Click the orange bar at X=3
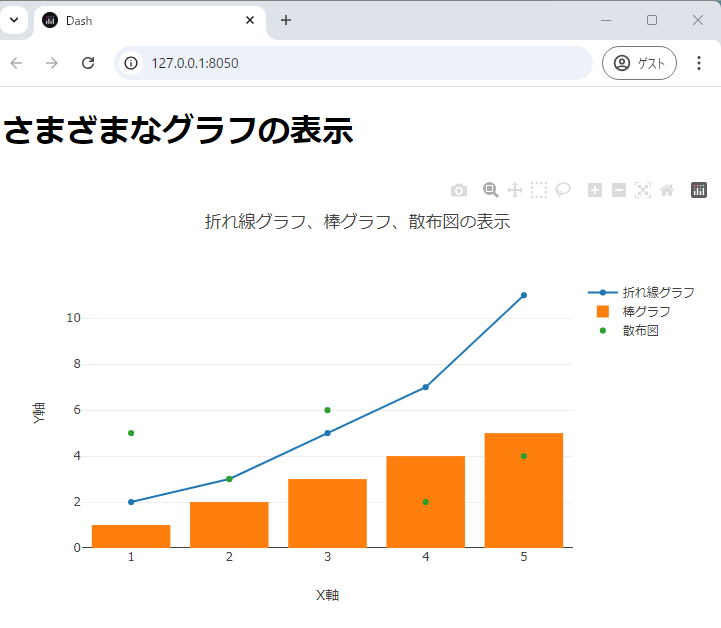The image size is (721, 628). [x=327, y=513]
